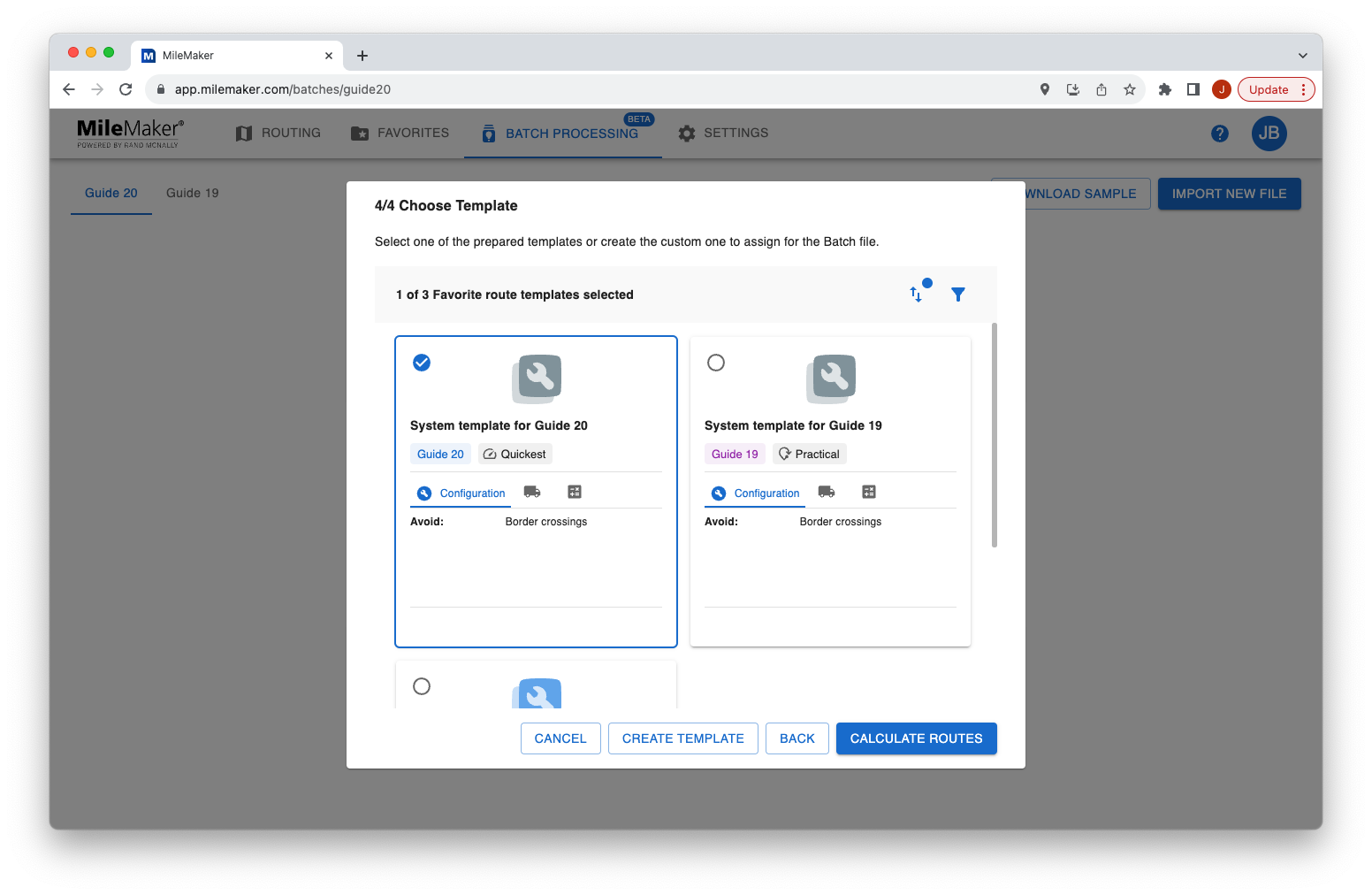The image size is (1372, 895).
Task: Select Configuration tab in Guide 20 template
Action: [461, 493]
